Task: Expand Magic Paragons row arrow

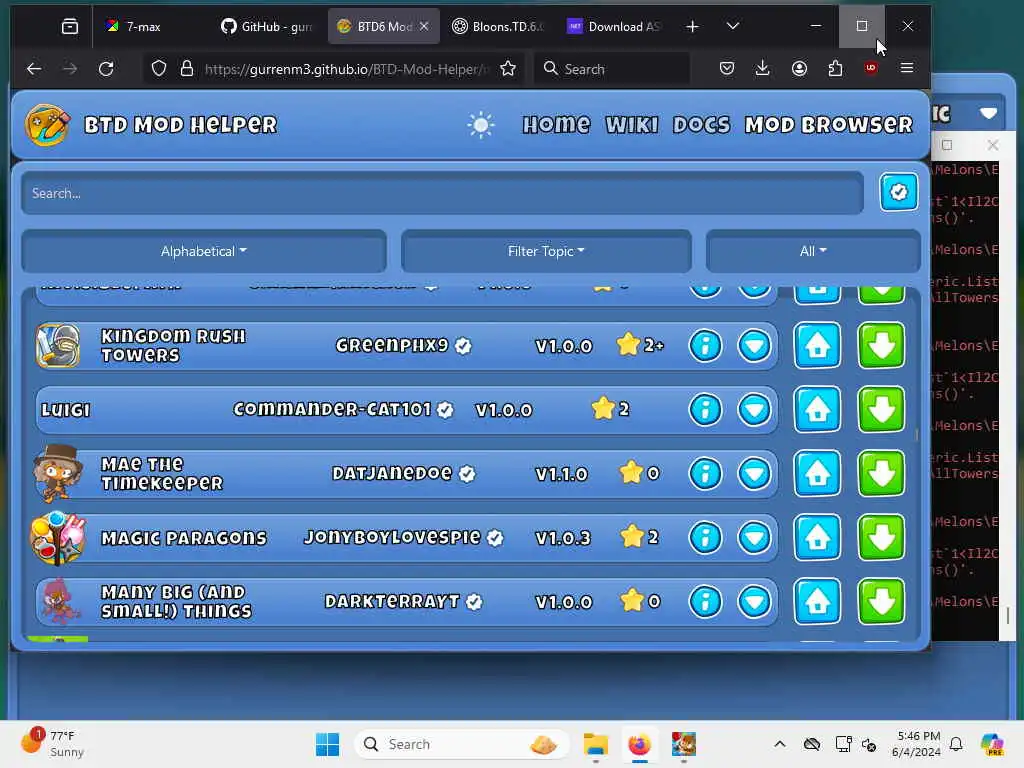Action: [x=754, y=537]
